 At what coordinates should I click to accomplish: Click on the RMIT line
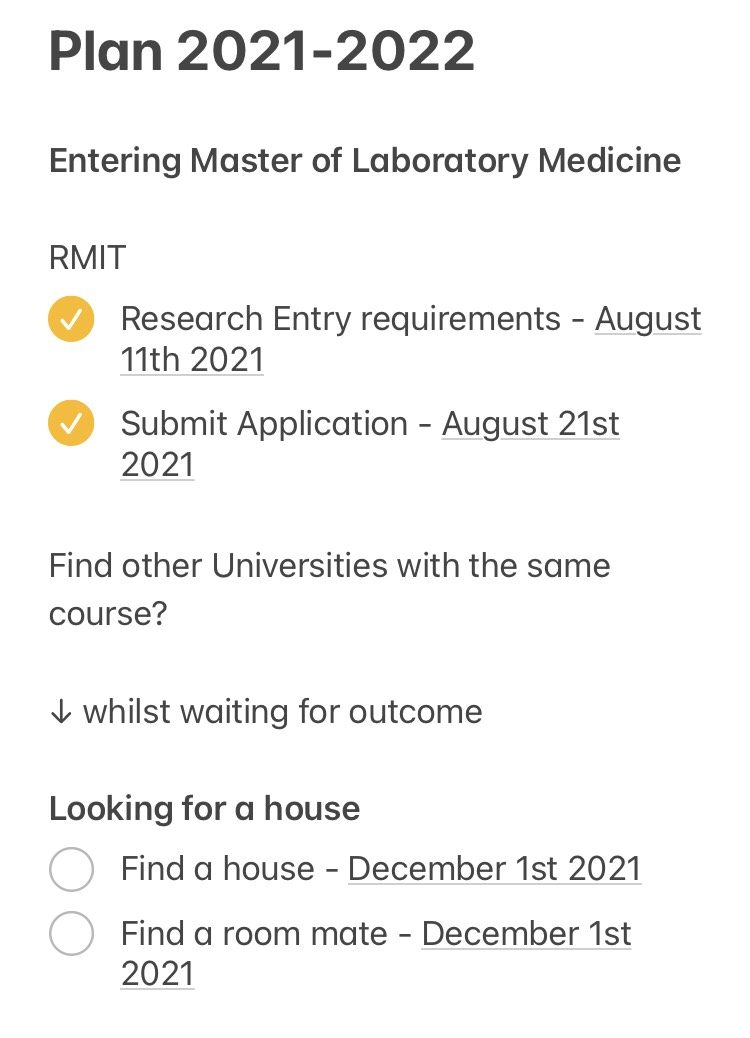(87, 258)
